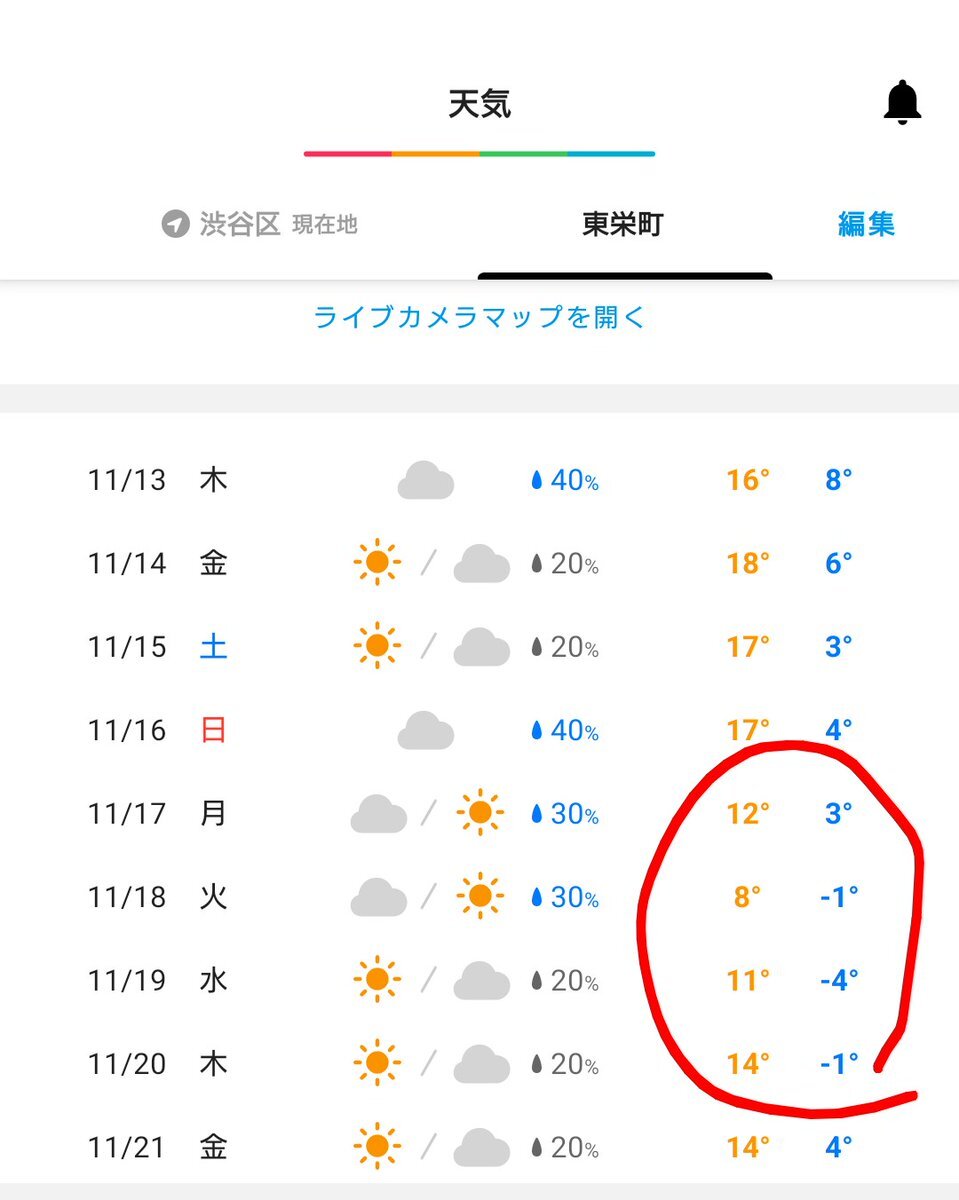Tap the cloud icon on 11/15 row
The image size is (959, 1200).
pos(482,647)
